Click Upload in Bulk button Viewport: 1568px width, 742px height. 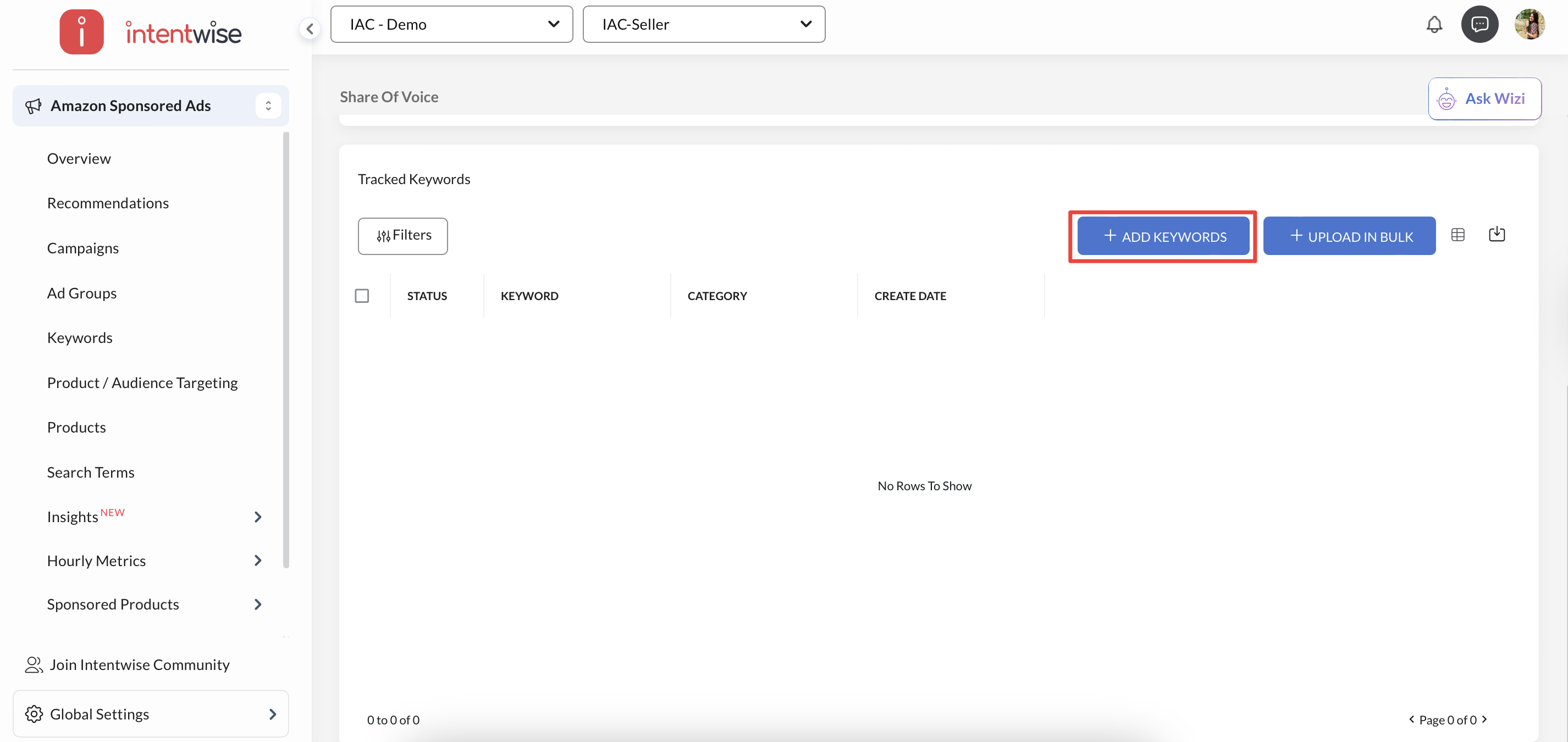click(x=1349, y=237)
